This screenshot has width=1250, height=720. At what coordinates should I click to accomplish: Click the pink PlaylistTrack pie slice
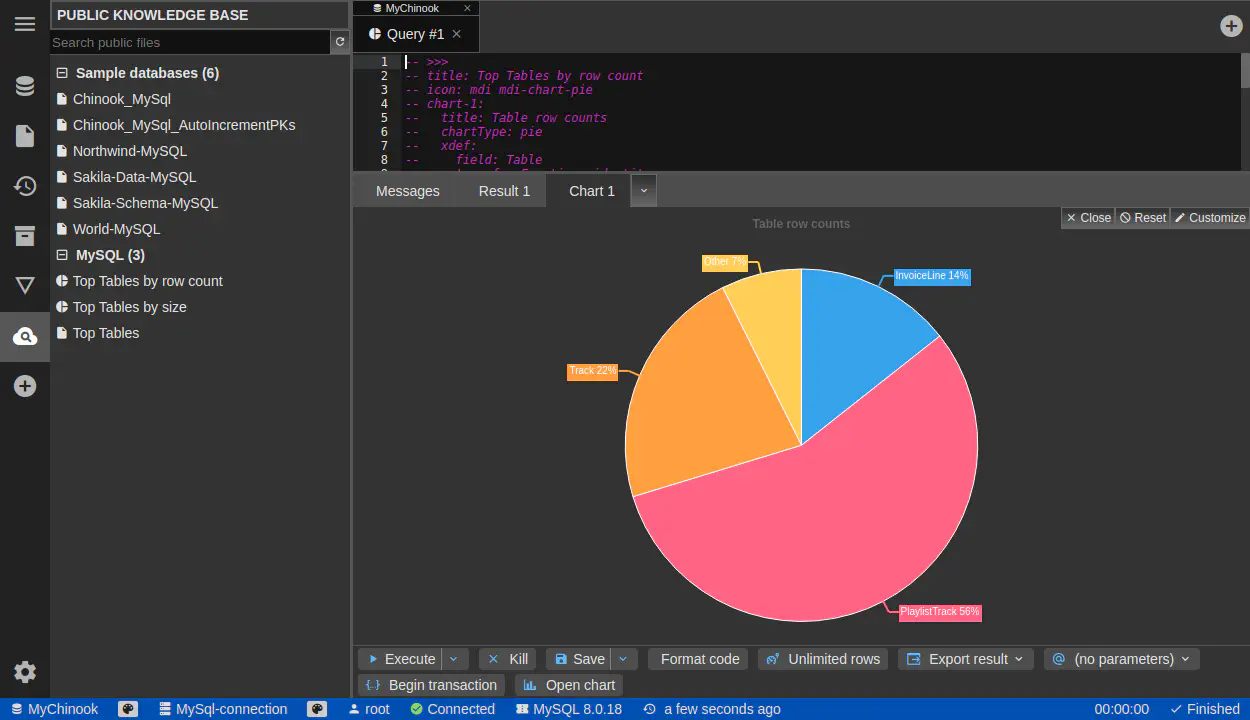830,530
